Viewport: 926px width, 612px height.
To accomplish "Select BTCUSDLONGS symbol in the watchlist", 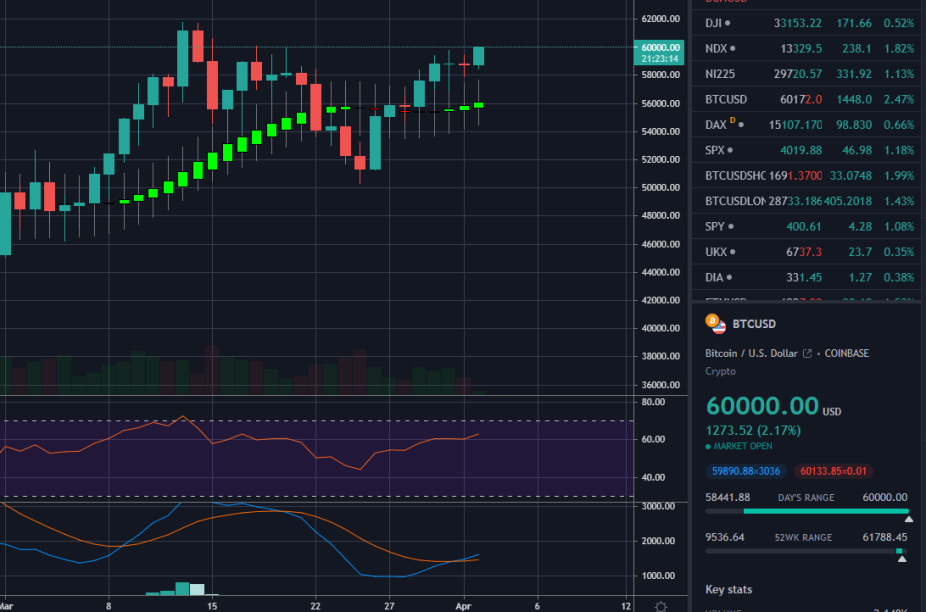I will click(735, 201).
